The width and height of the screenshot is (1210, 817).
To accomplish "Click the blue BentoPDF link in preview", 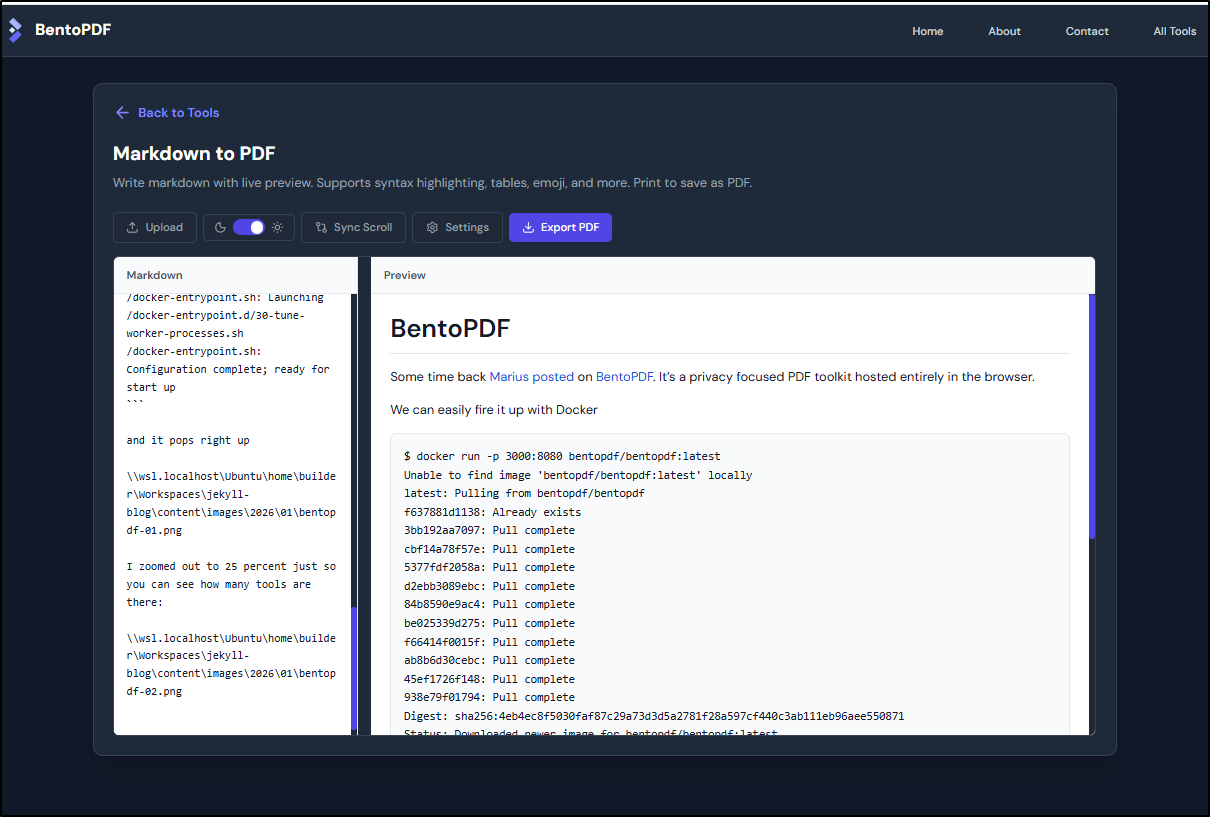I will (x=623, y=377).
